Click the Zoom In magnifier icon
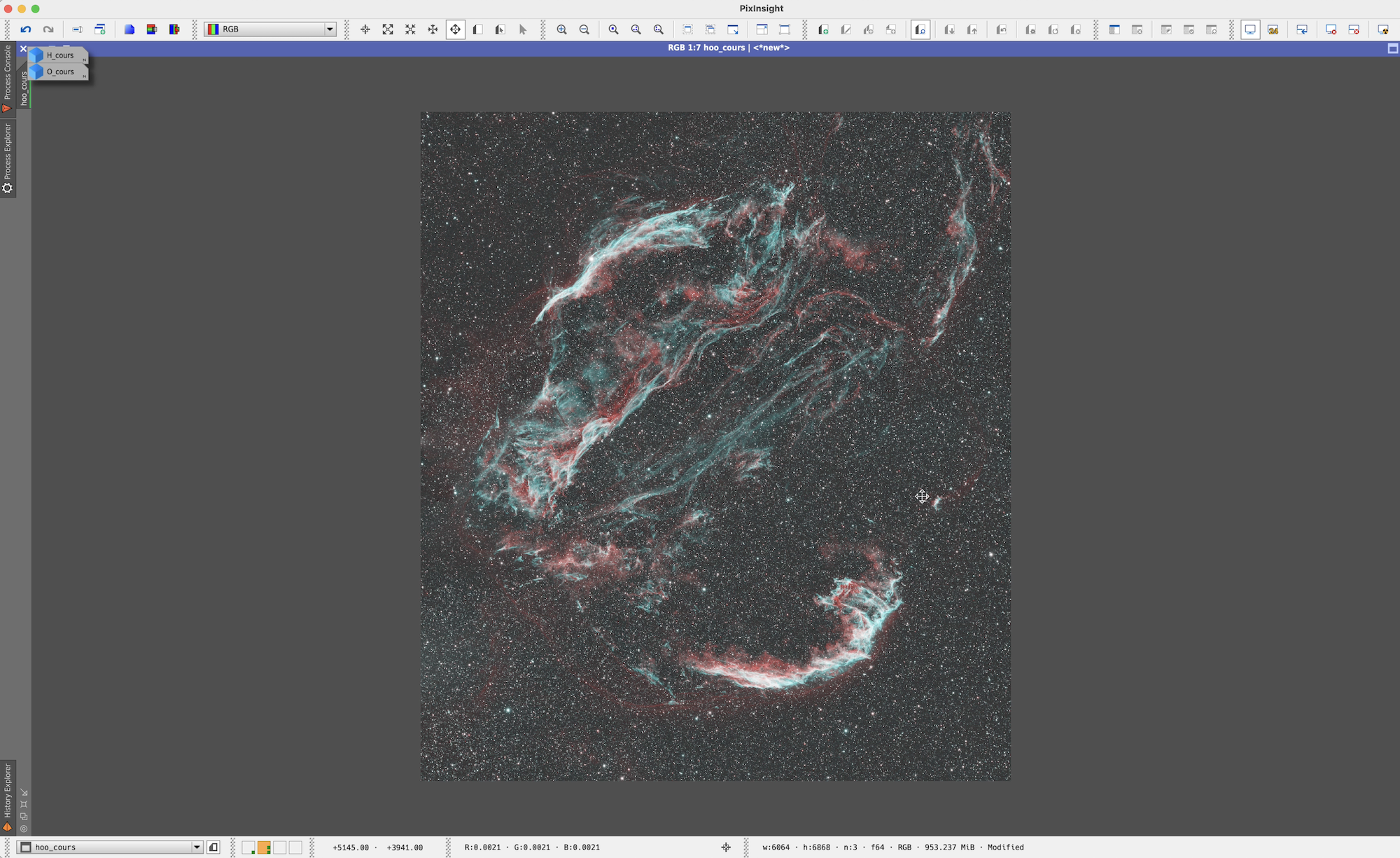The image size is (1400, 858). [x=561, y=29]
